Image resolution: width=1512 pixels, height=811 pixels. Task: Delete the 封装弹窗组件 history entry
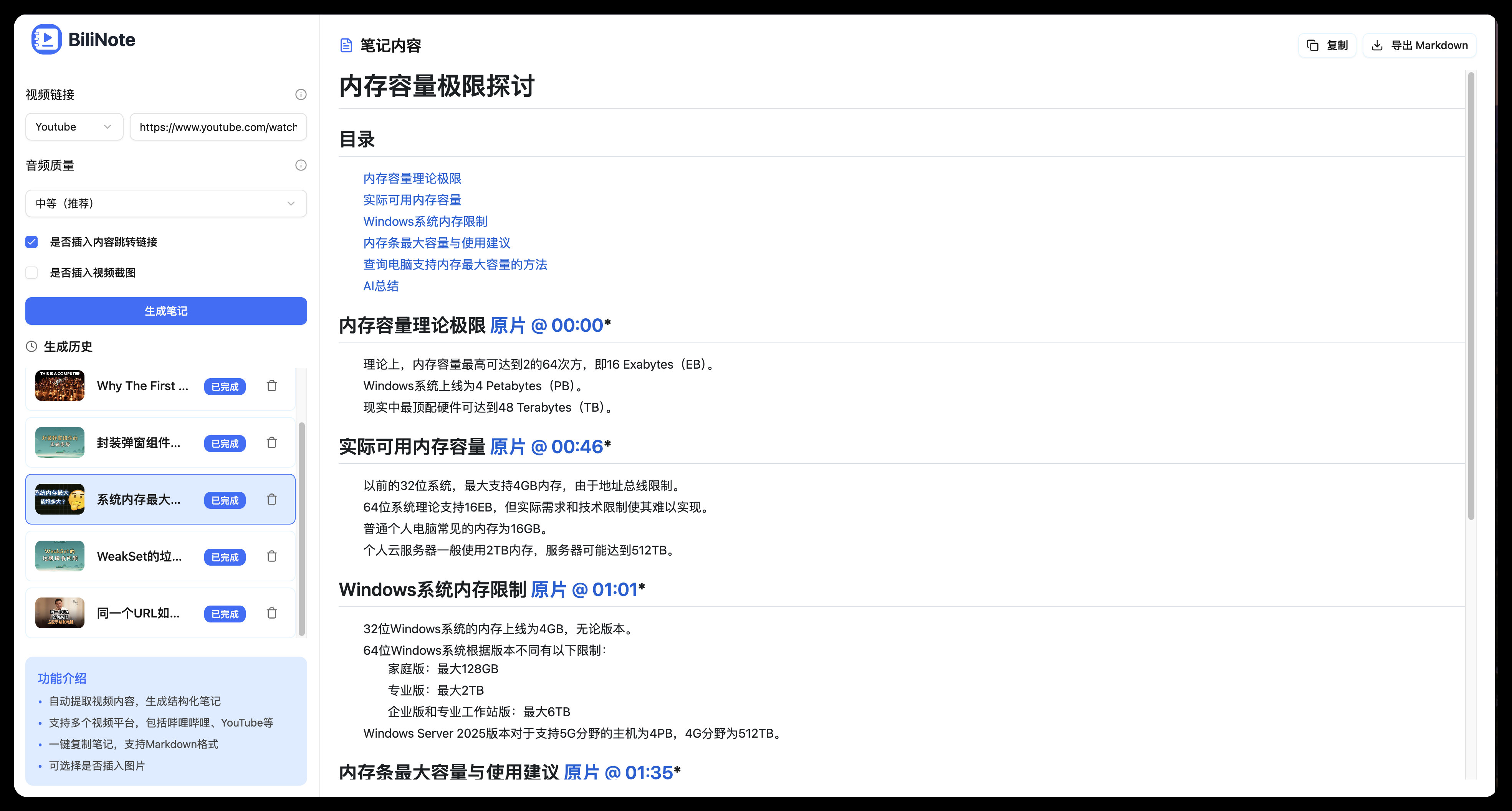click(271, 443)
